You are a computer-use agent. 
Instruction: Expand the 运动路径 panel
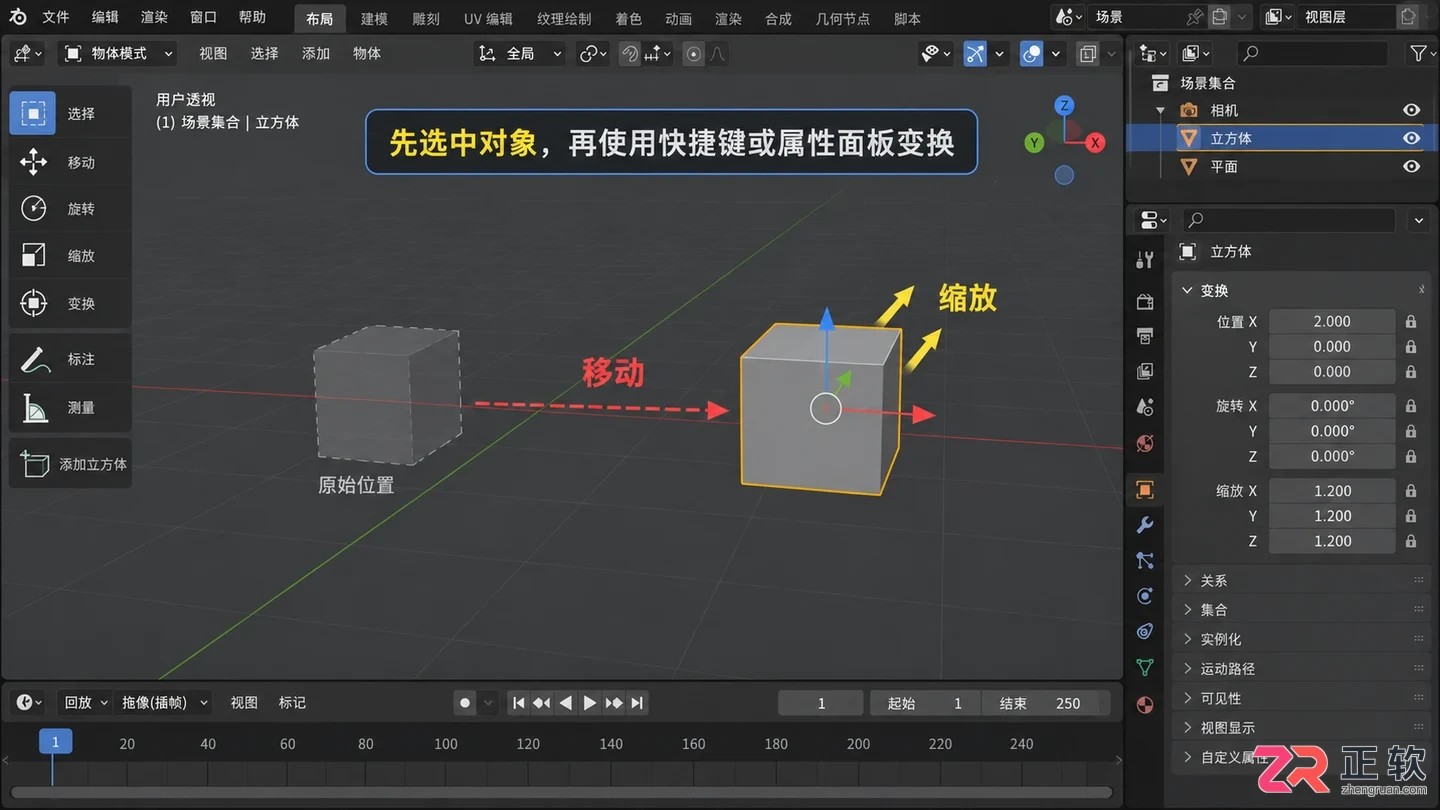[x=1301, y=668]
